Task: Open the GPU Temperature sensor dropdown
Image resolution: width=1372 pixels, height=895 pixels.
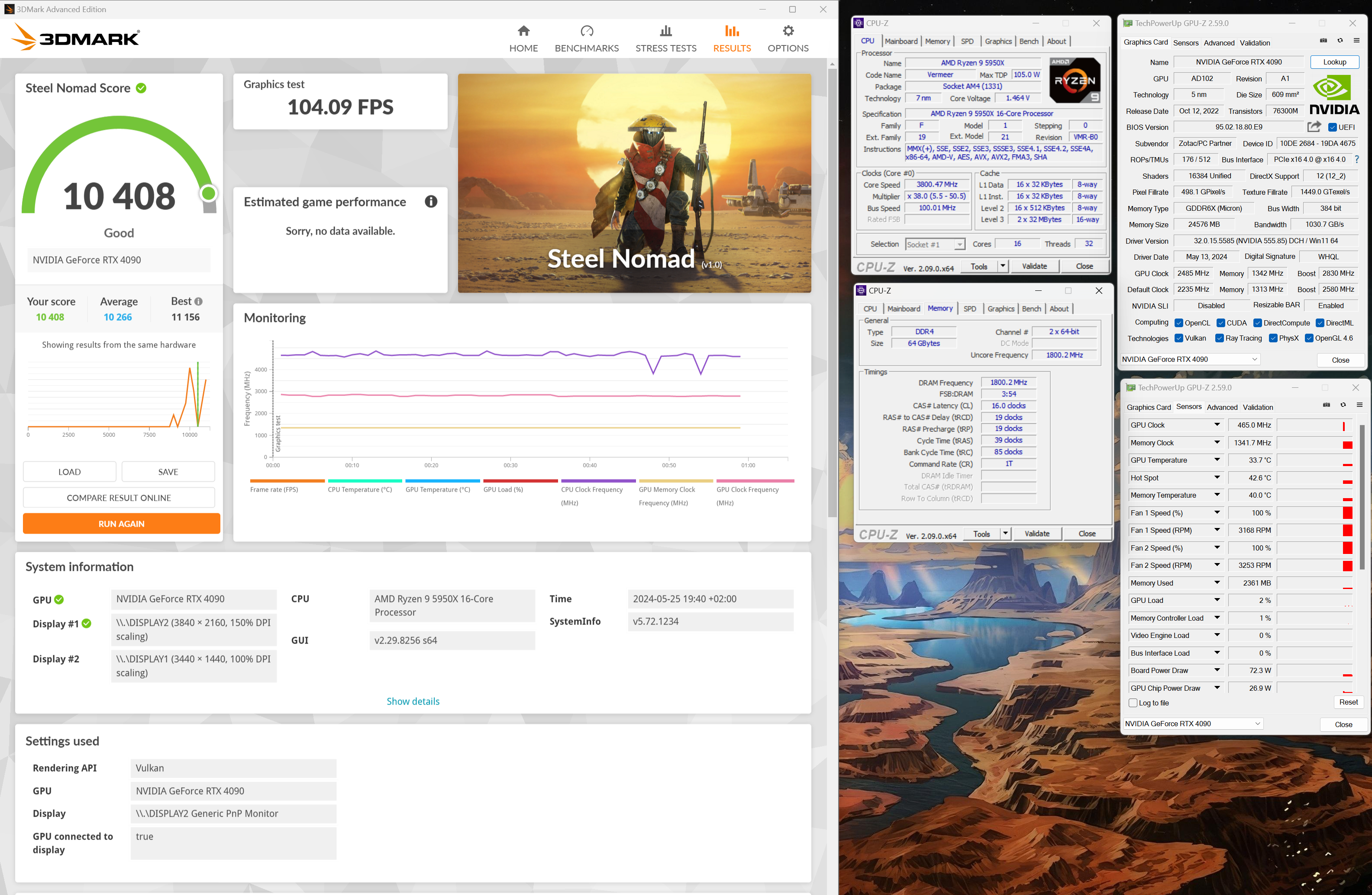Action: (x=1217, y=460)
